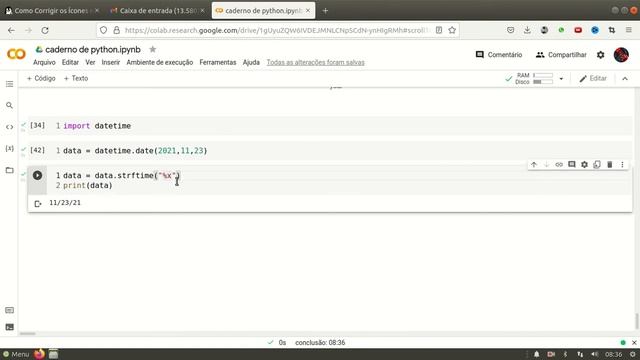Open Comentário panel
The height and width of the screenshot is (360, 640).
[x=499, y=55]
